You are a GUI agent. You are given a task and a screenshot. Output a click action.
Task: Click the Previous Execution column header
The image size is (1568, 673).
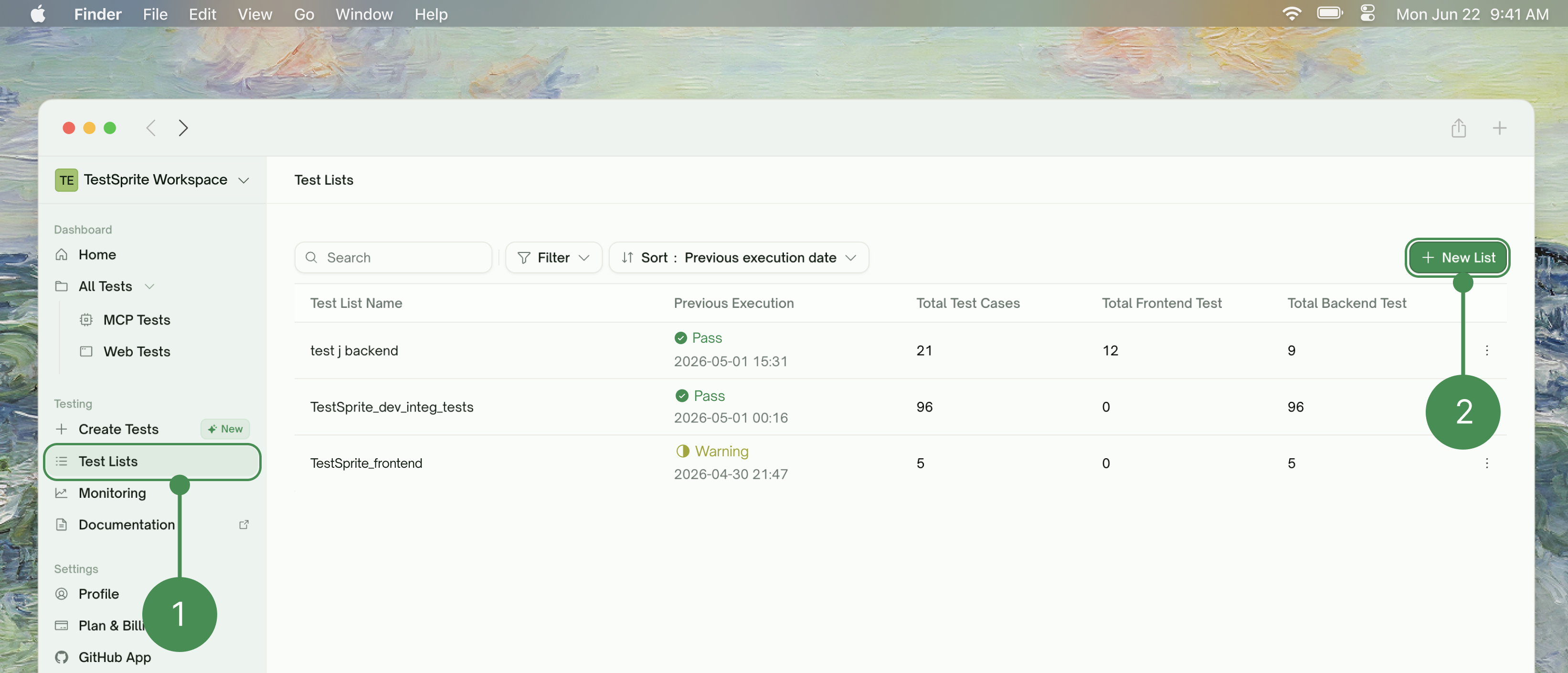point(733,303)
